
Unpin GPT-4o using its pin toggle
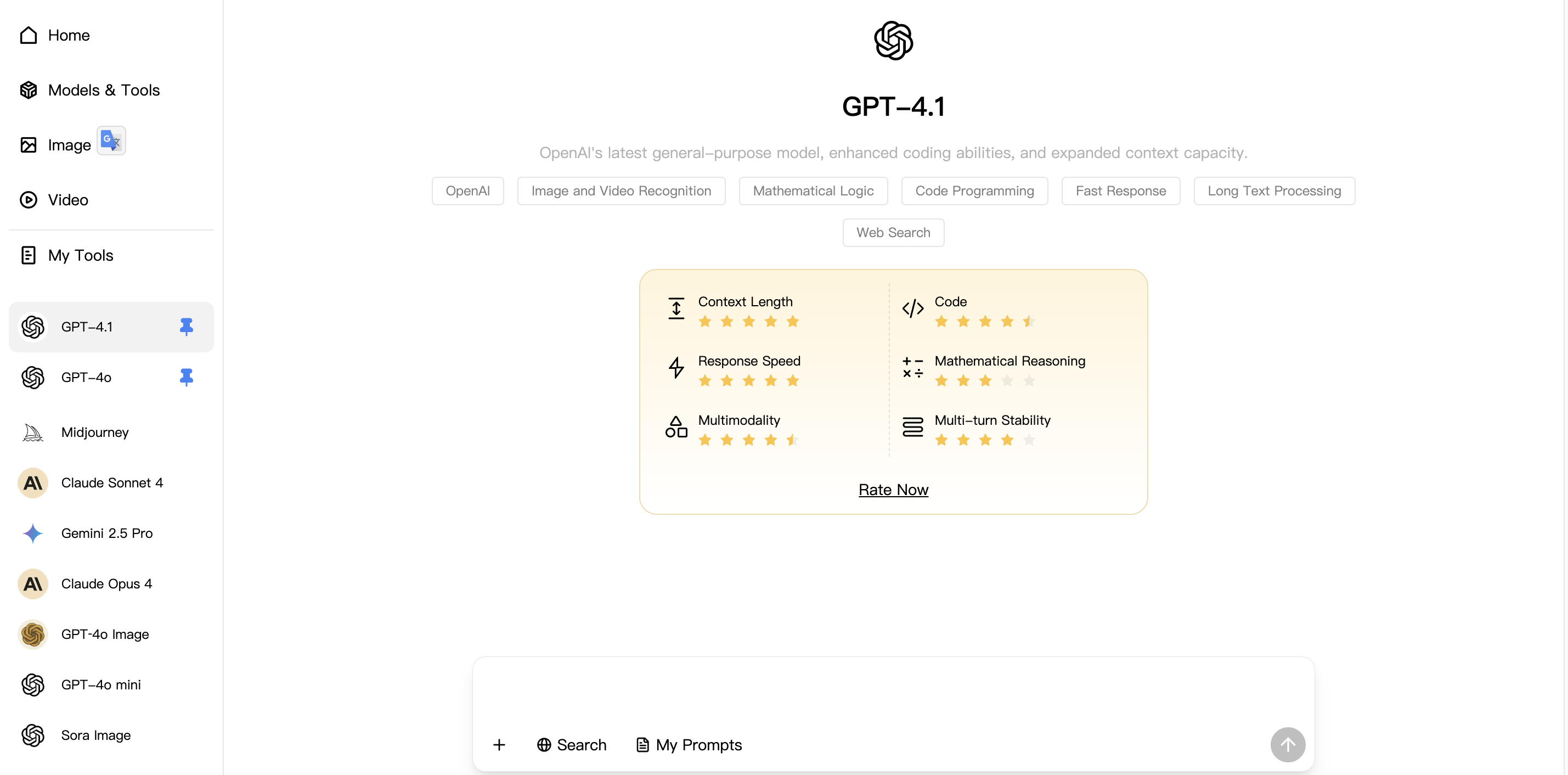tap(185, 378)
